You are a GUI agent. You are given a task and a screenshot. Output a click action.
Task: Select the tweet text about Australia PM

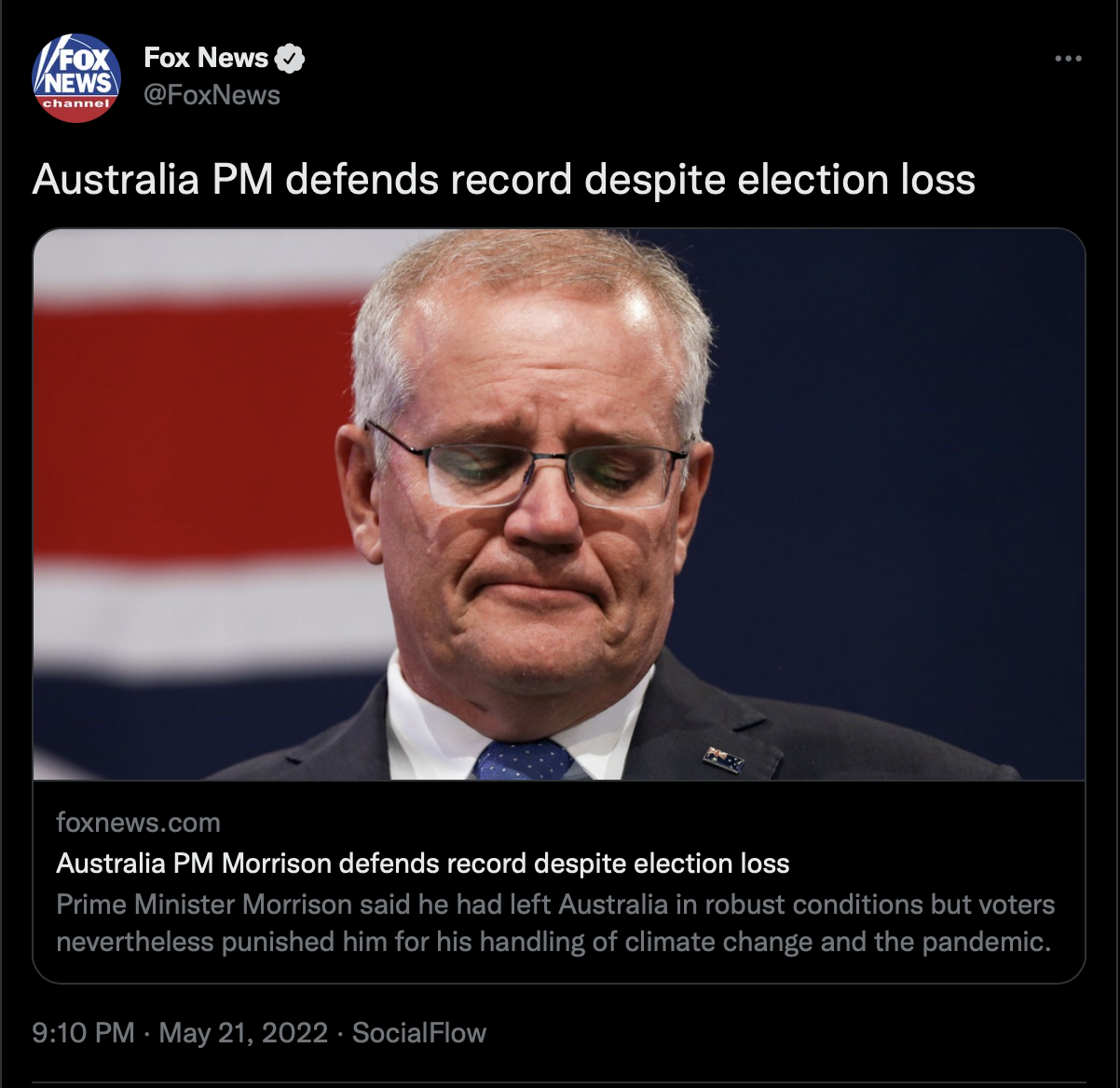click(504, 179)
